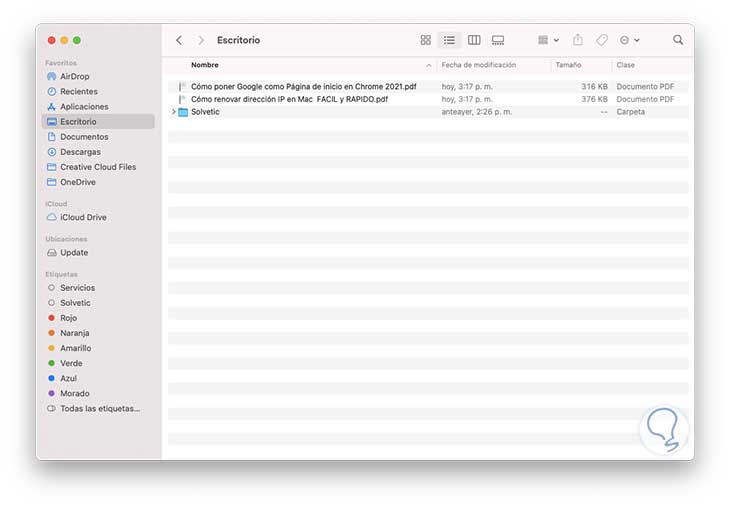The image size is (730, 507).
Task: Close the Finder window with red button
Action: [x=52, y=41]
